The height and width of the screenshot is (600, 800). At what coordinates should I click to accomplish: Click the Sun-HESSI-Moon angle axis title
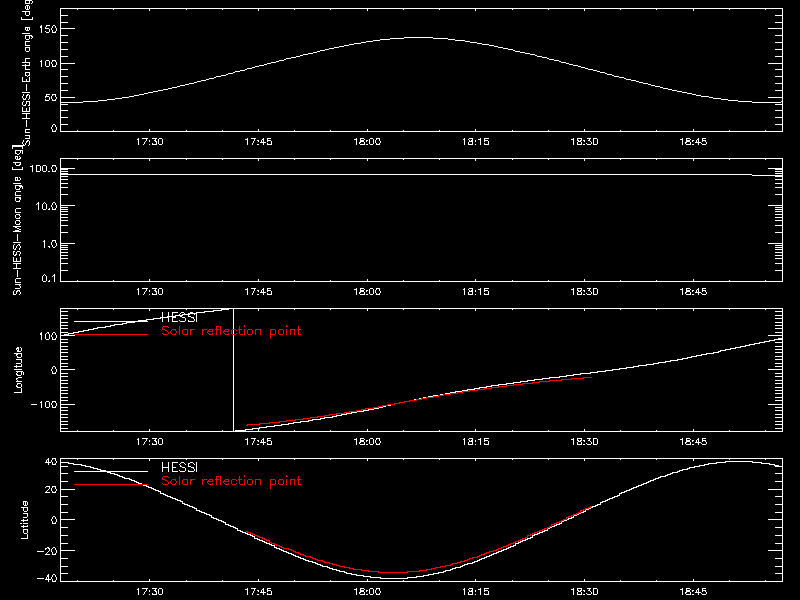click(17, 220)
